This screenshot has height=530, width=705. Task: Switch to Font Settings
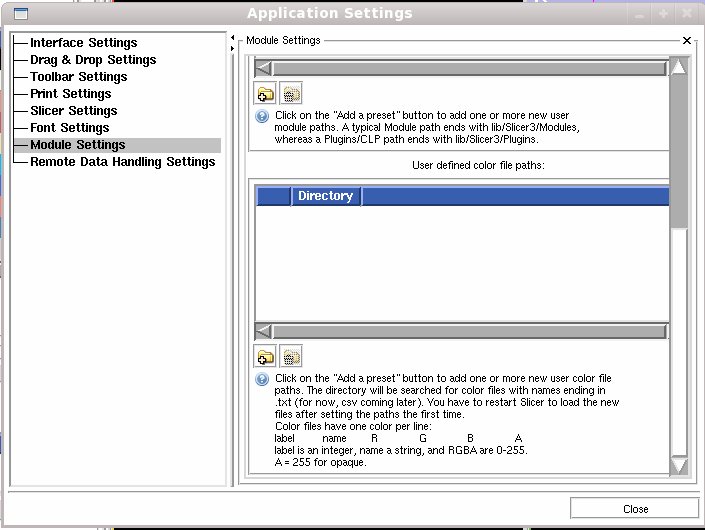tap(69, 128)
